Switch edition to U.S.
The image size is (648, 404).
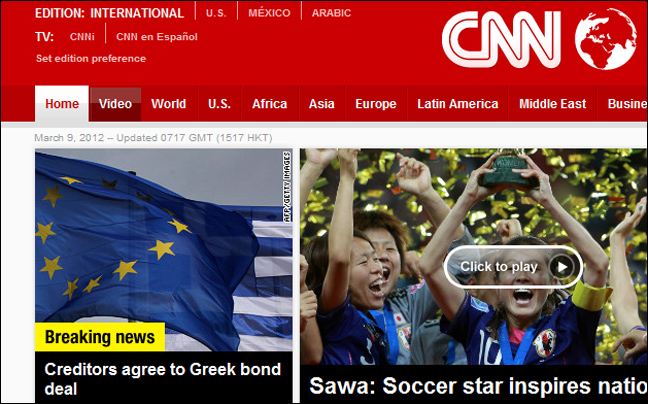point(216,13)
